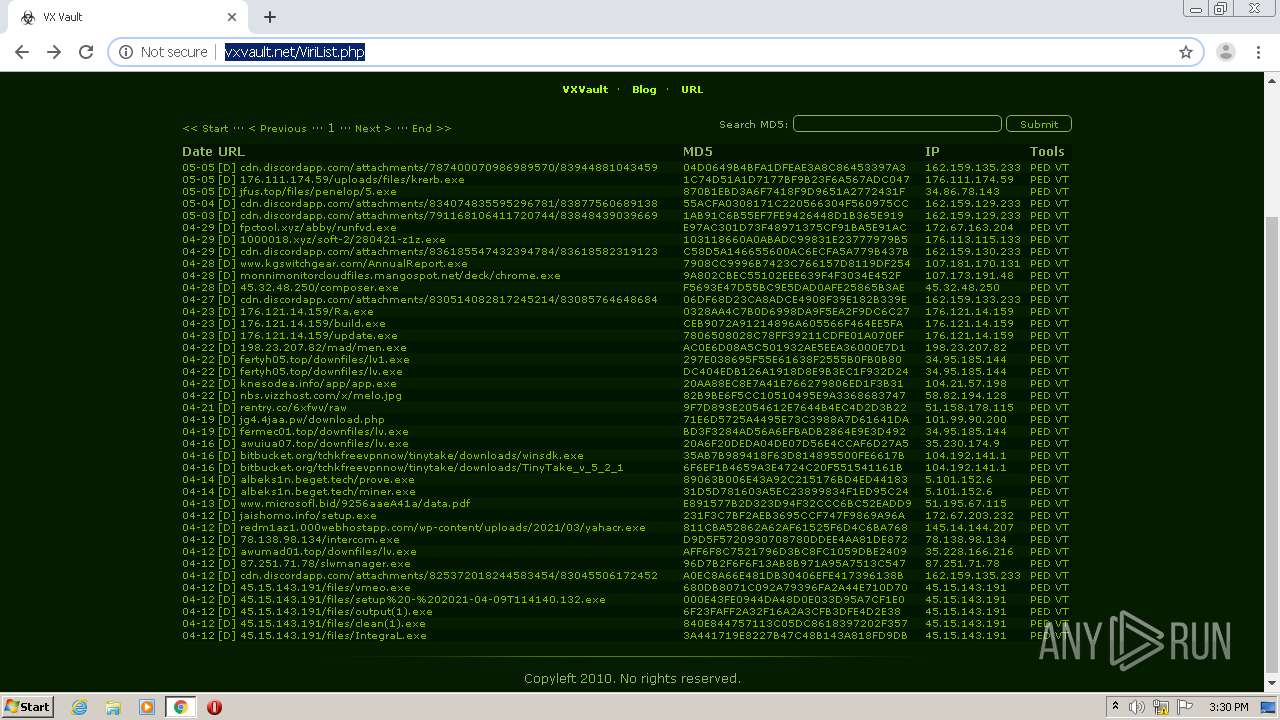Close the VX Vault tab

[x=231, y=17]
